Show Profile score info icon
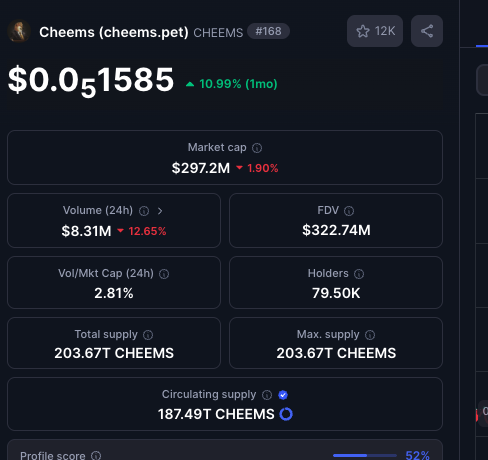This screenshot has width=488, height=460. coord(96,455)
